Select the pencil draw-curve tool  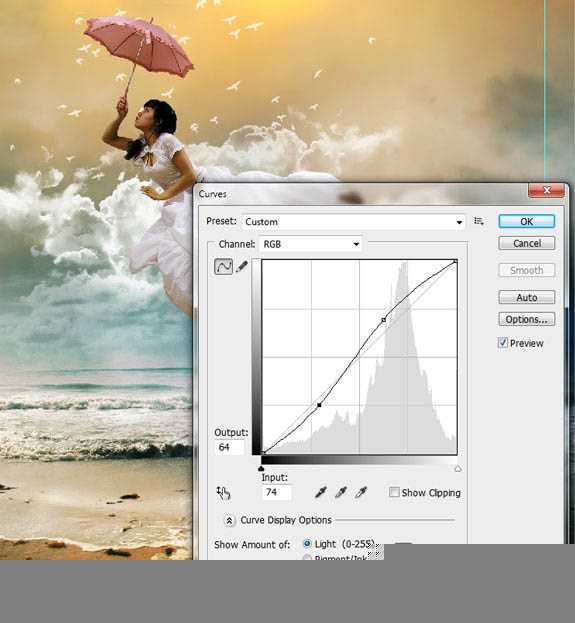[x=242, y=266]
